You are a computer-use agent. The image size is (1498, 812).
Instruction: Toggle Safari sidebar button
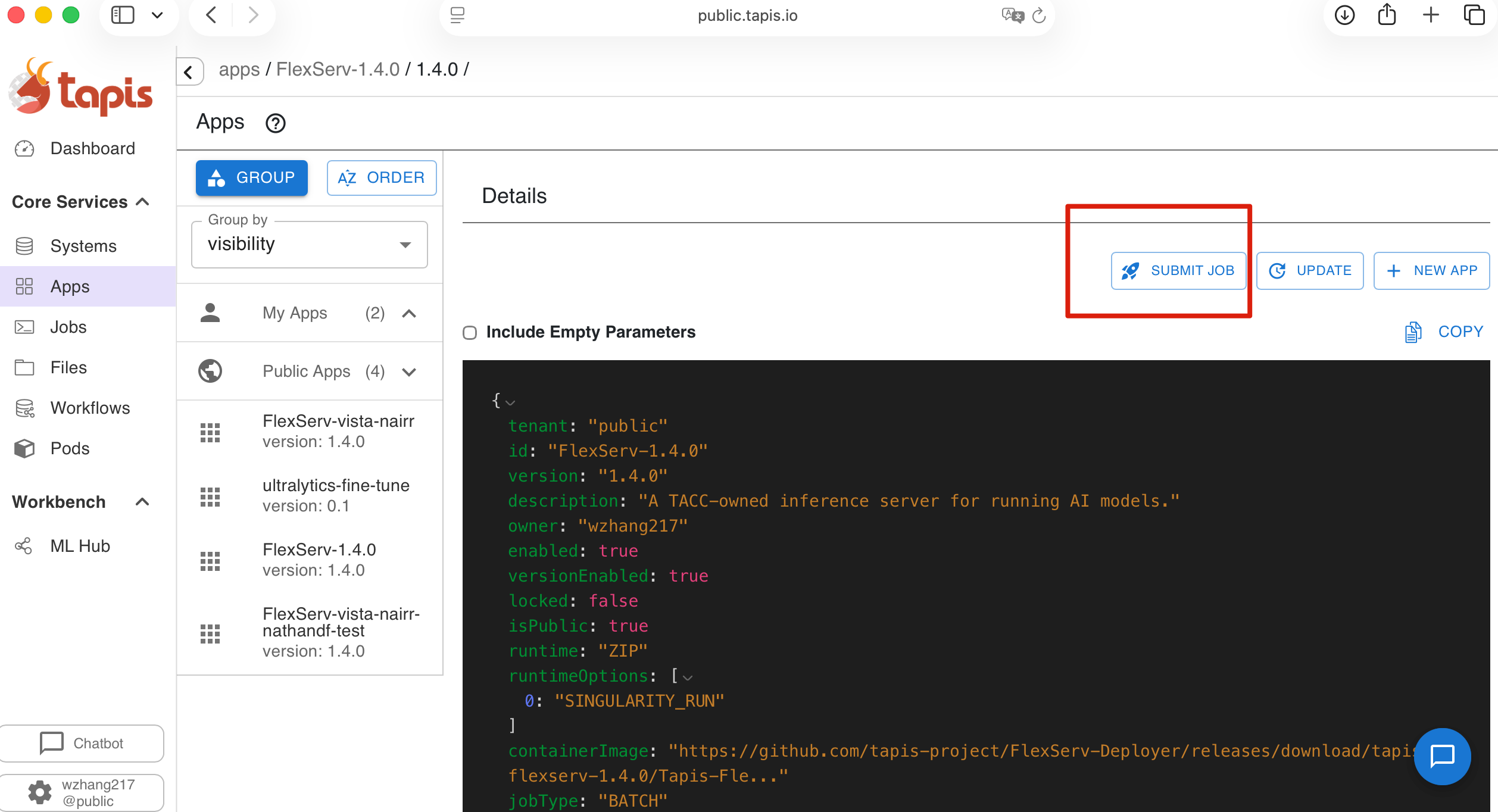123,15
